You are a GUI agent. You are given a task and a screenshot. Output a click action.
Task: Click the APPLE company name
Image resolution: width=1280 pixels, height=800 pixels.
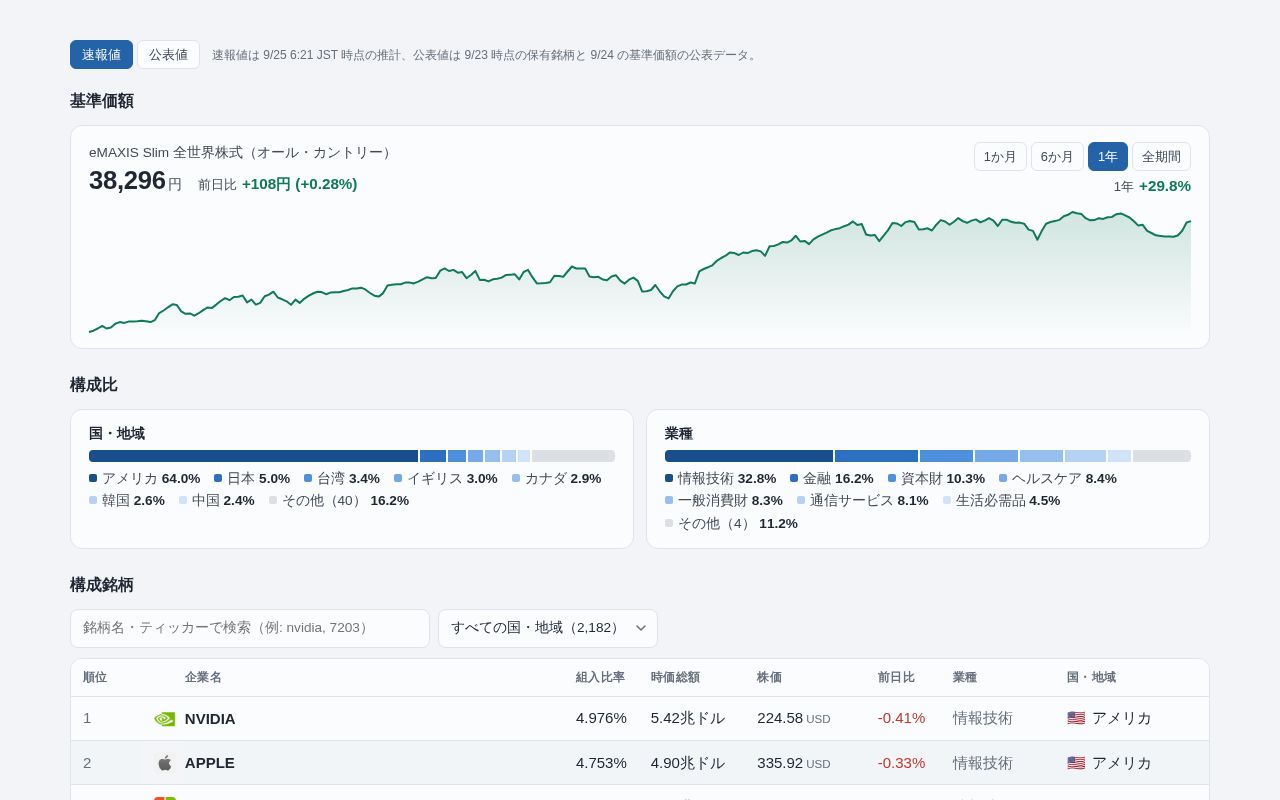coord(210,763)
